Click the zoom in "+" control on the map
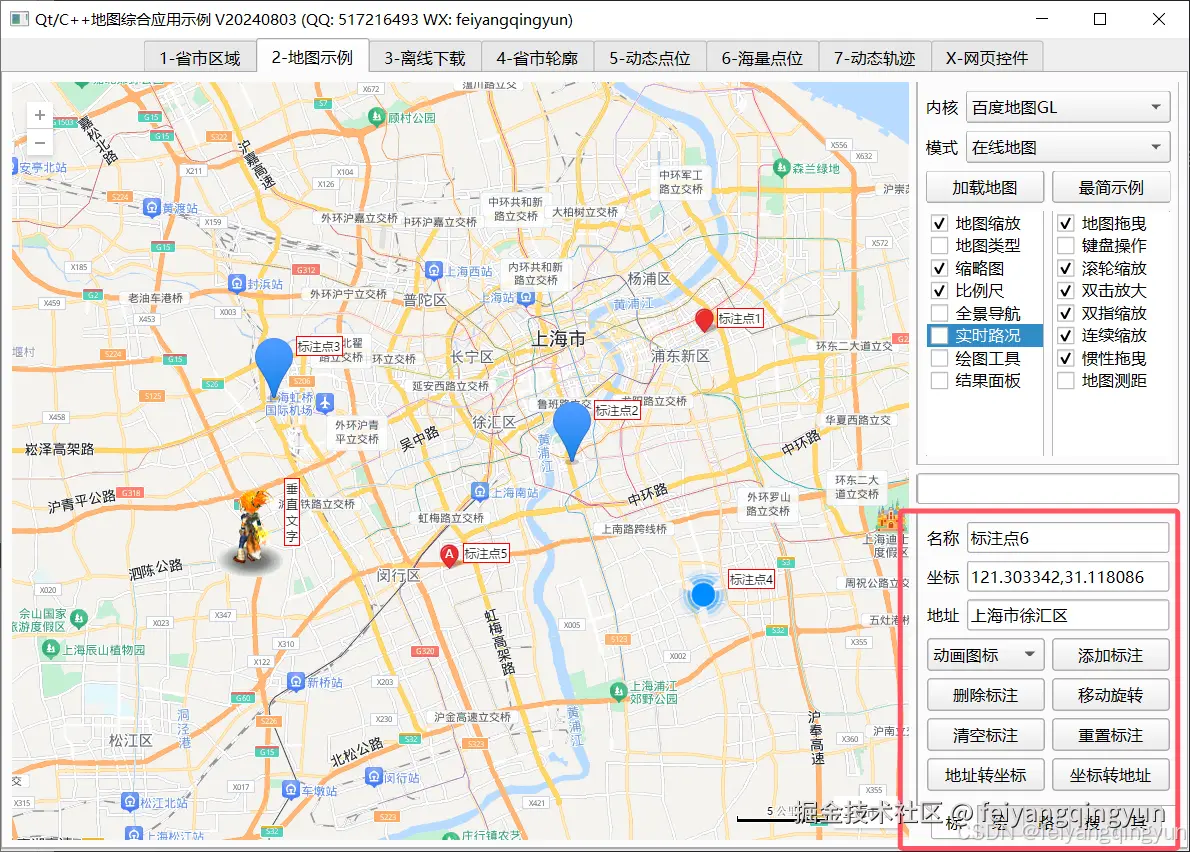This screenshot has width=1190, height=852. [x=38, y=114]
